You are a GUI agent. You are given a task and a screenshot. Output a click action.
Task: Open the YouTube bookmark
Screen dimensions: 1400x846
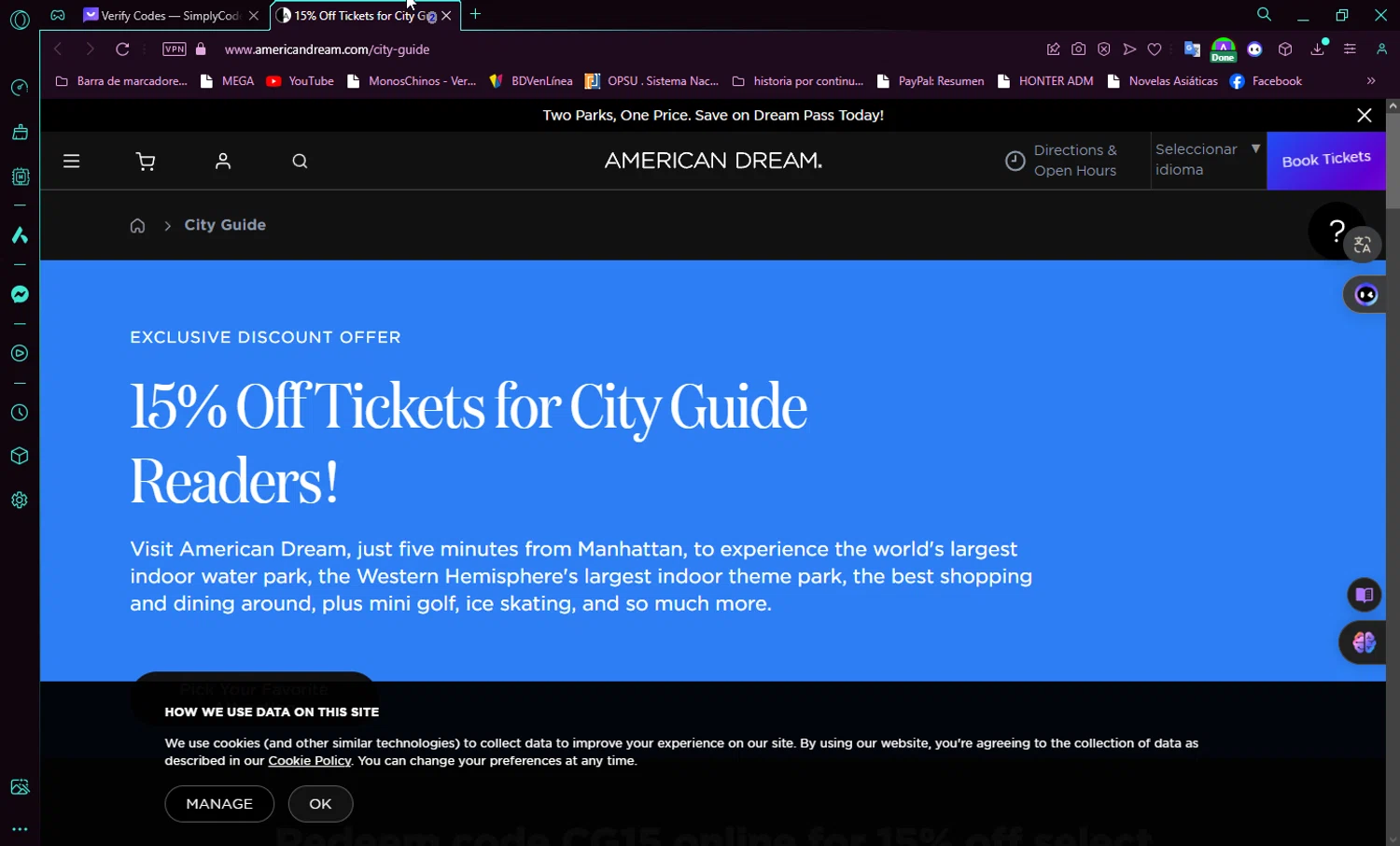[301, 81]
